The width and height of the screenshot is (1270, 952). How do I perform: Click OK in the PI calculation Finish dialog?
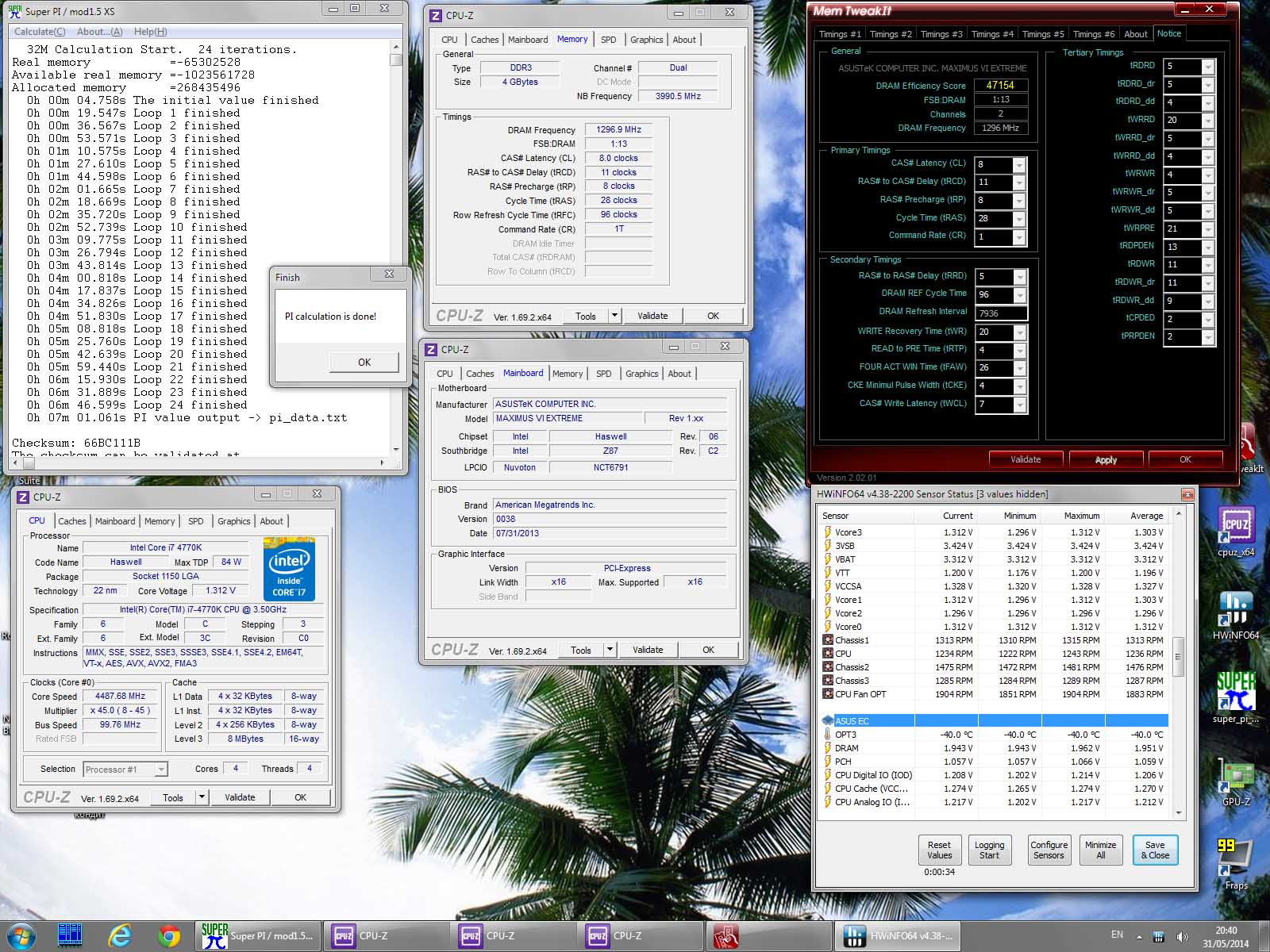click(364, 362)
